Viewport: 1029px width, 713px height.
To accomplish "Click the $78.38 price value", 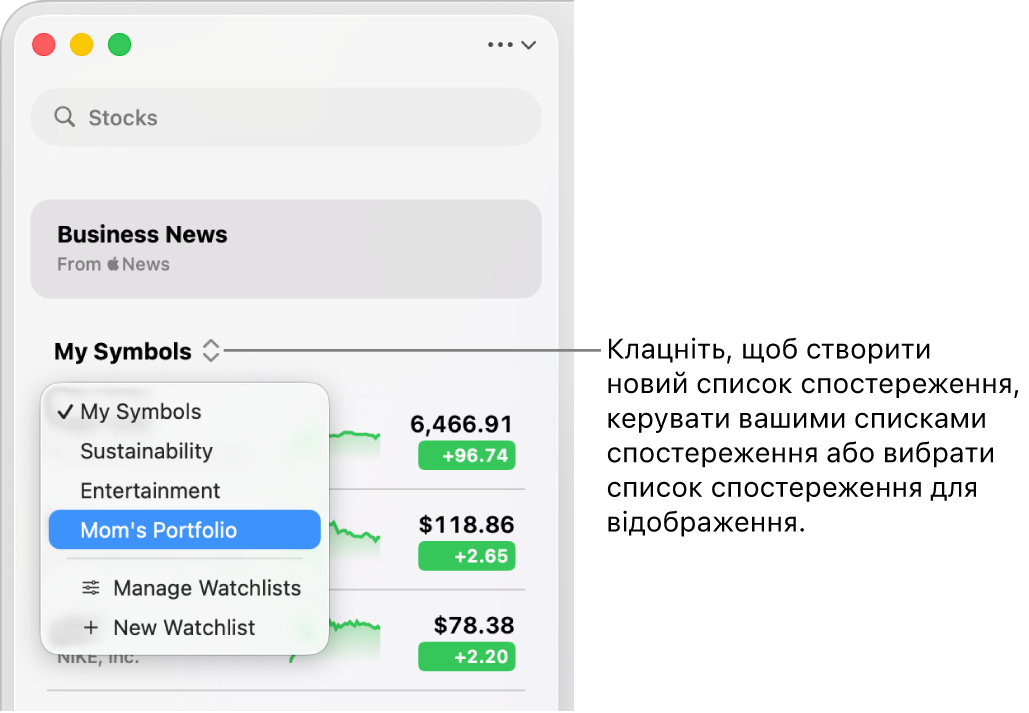I will [x=474, y=625].
